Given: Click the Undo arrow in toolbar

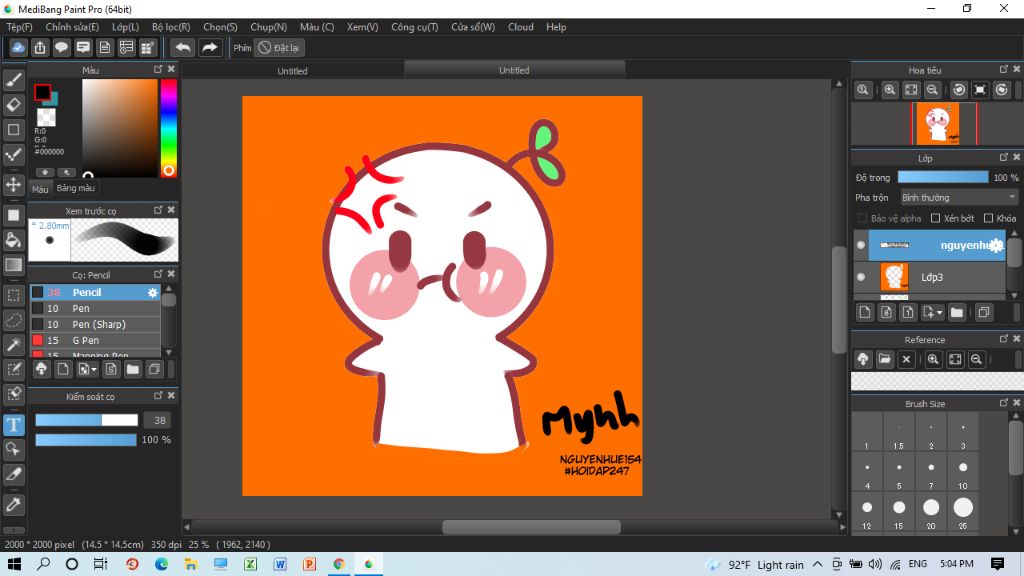Looking at the screenshot, I should [x=182, y=47].
